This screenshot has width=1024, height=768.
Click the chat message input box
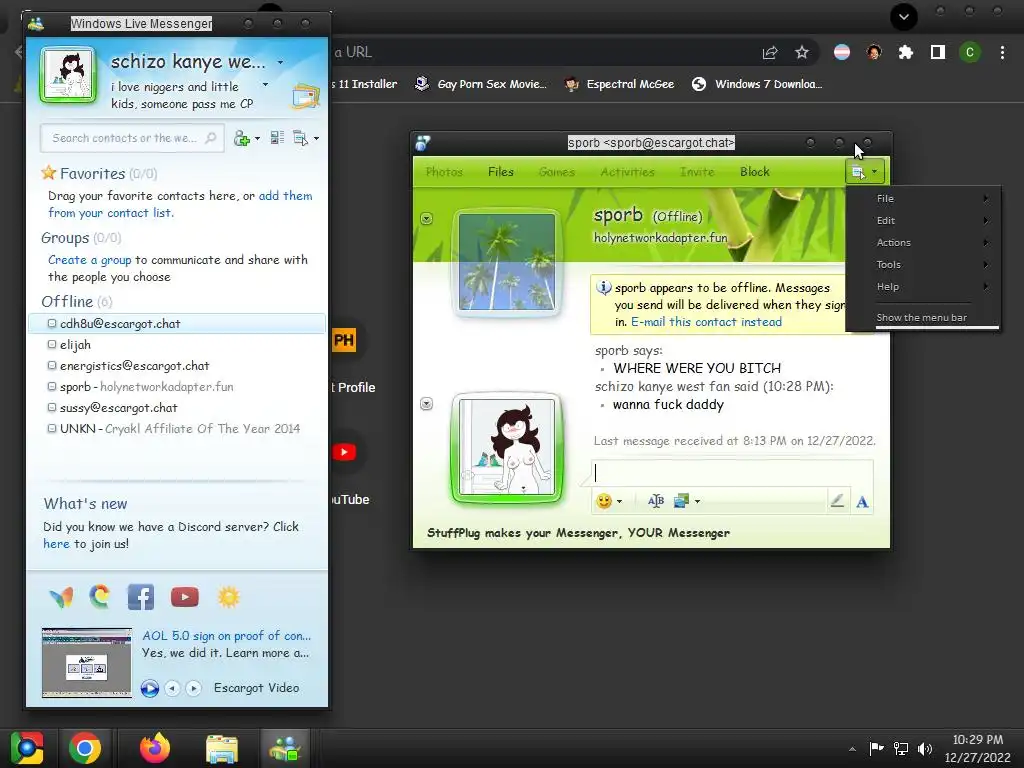click(731, 473)
